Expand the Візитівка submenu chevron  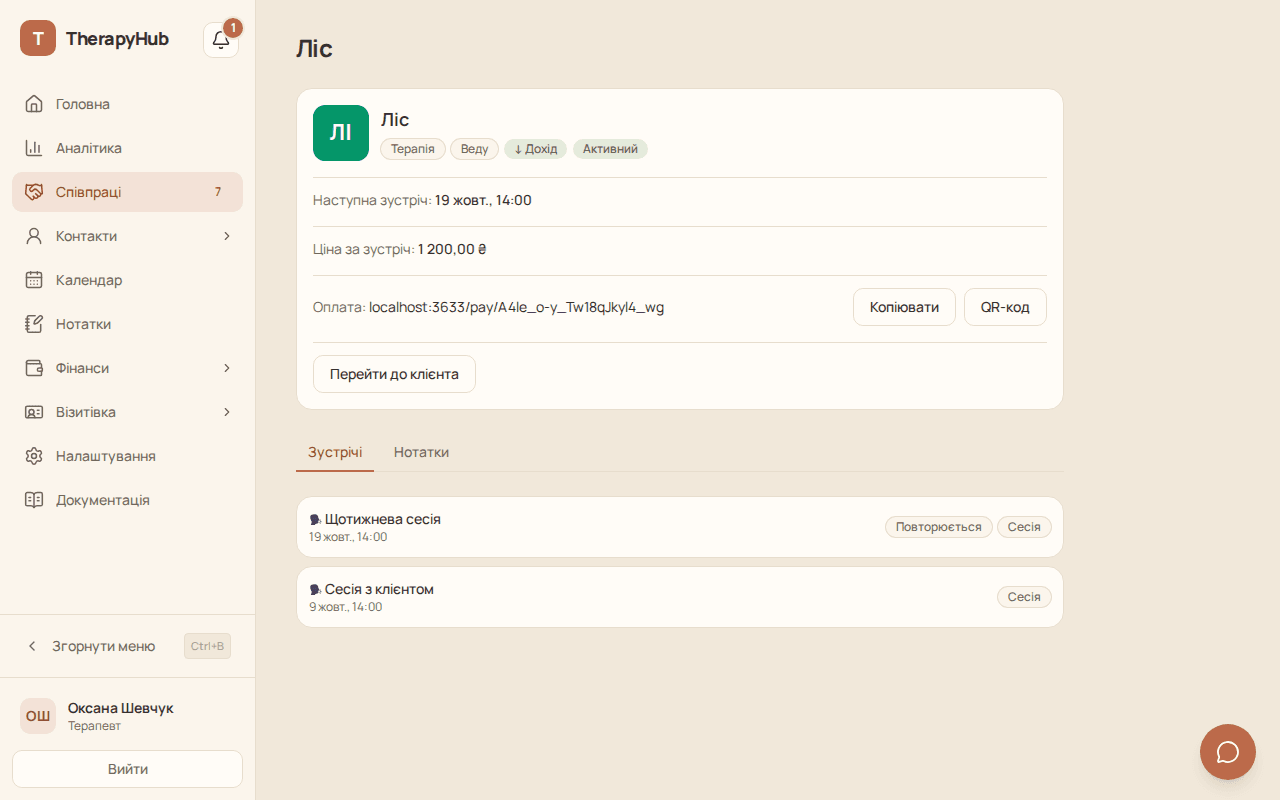click(x=227, y=412)
